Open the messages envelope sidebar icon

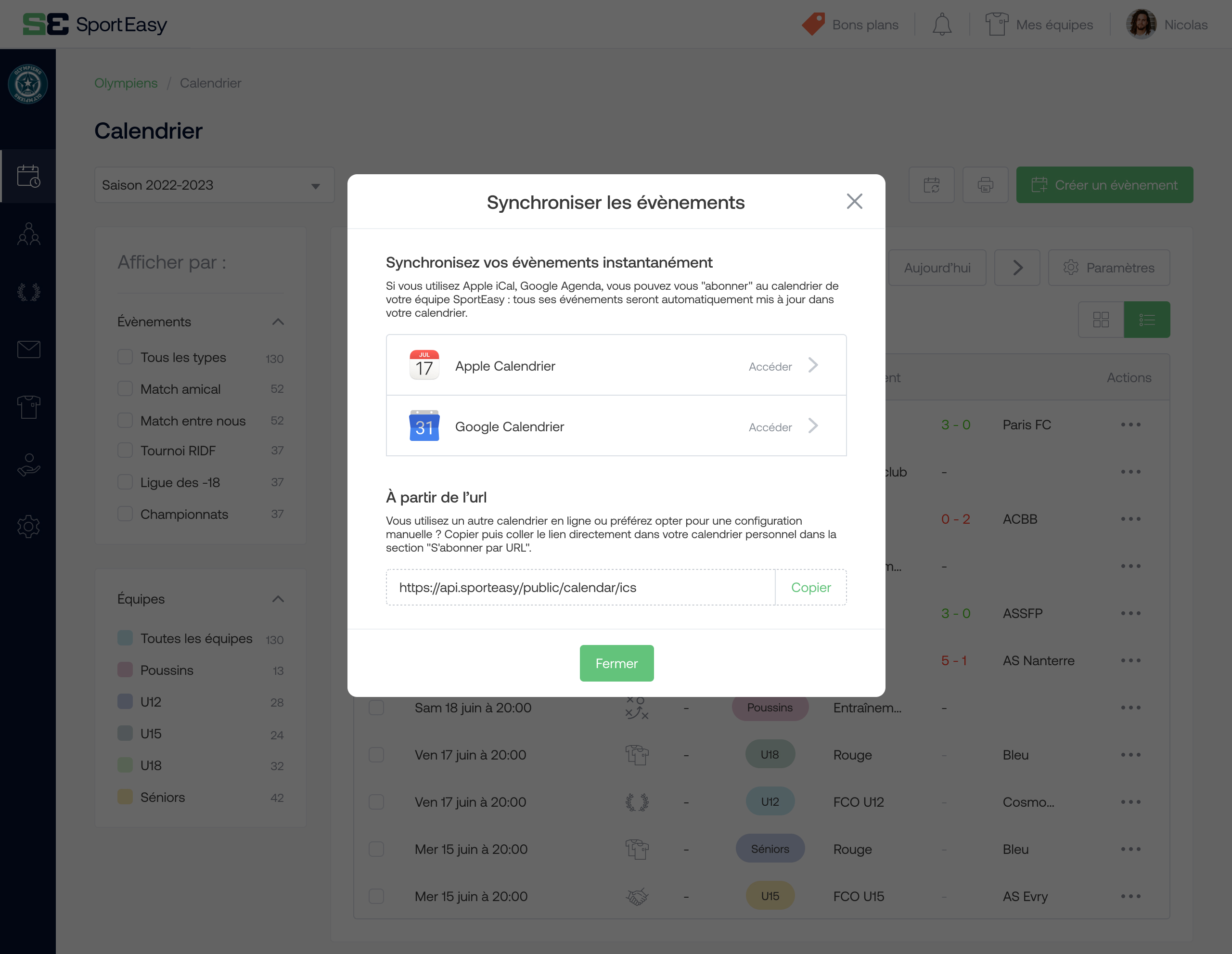tap(28, 350)
